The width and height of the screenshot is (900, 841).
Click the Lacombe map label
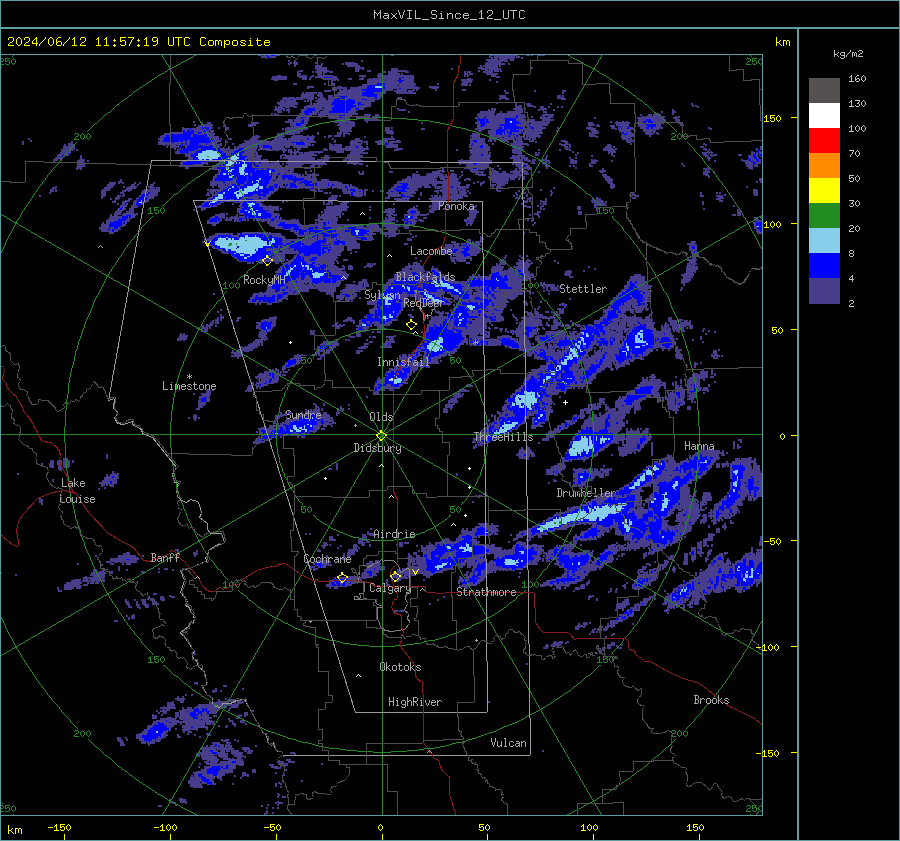tap(431, 251)
